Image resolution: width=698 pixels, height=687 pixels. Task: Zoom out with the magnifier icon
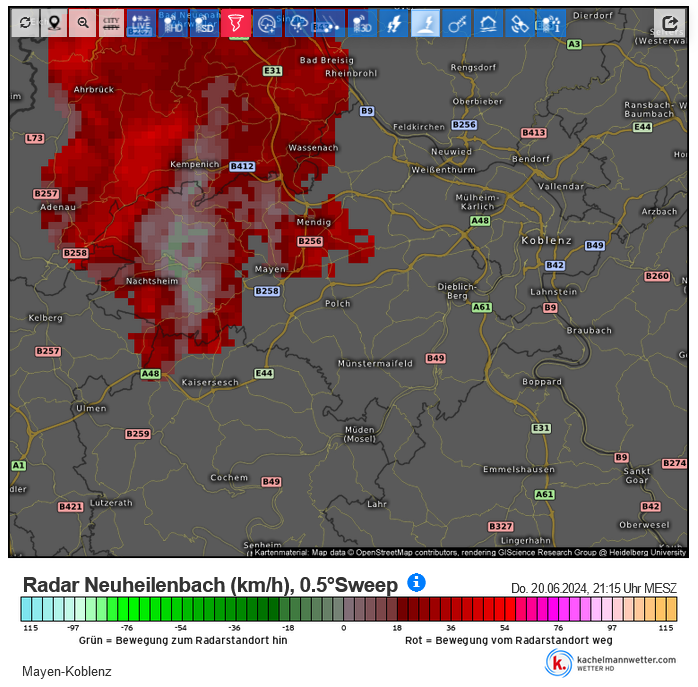coord(83,23)
